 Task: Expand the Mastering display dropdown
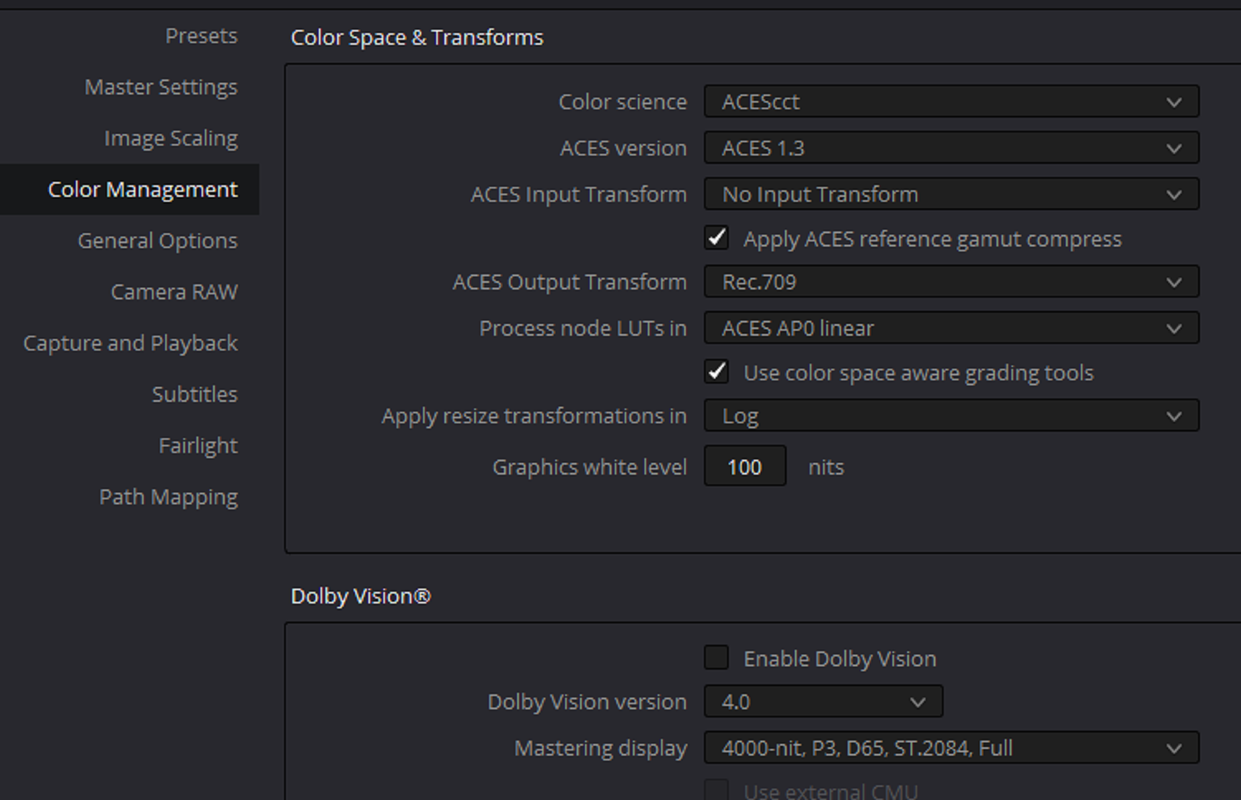click(x=951, y=748)
